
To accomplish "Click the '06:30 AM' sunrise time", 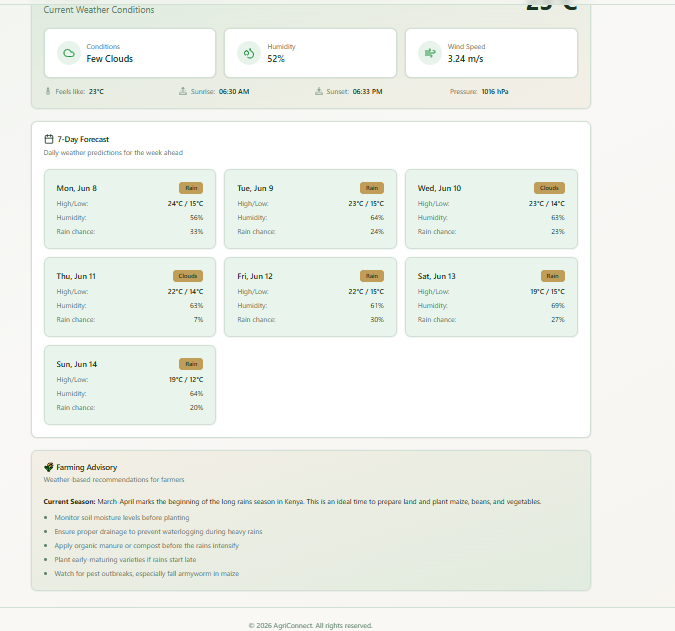I will point(234,91).
